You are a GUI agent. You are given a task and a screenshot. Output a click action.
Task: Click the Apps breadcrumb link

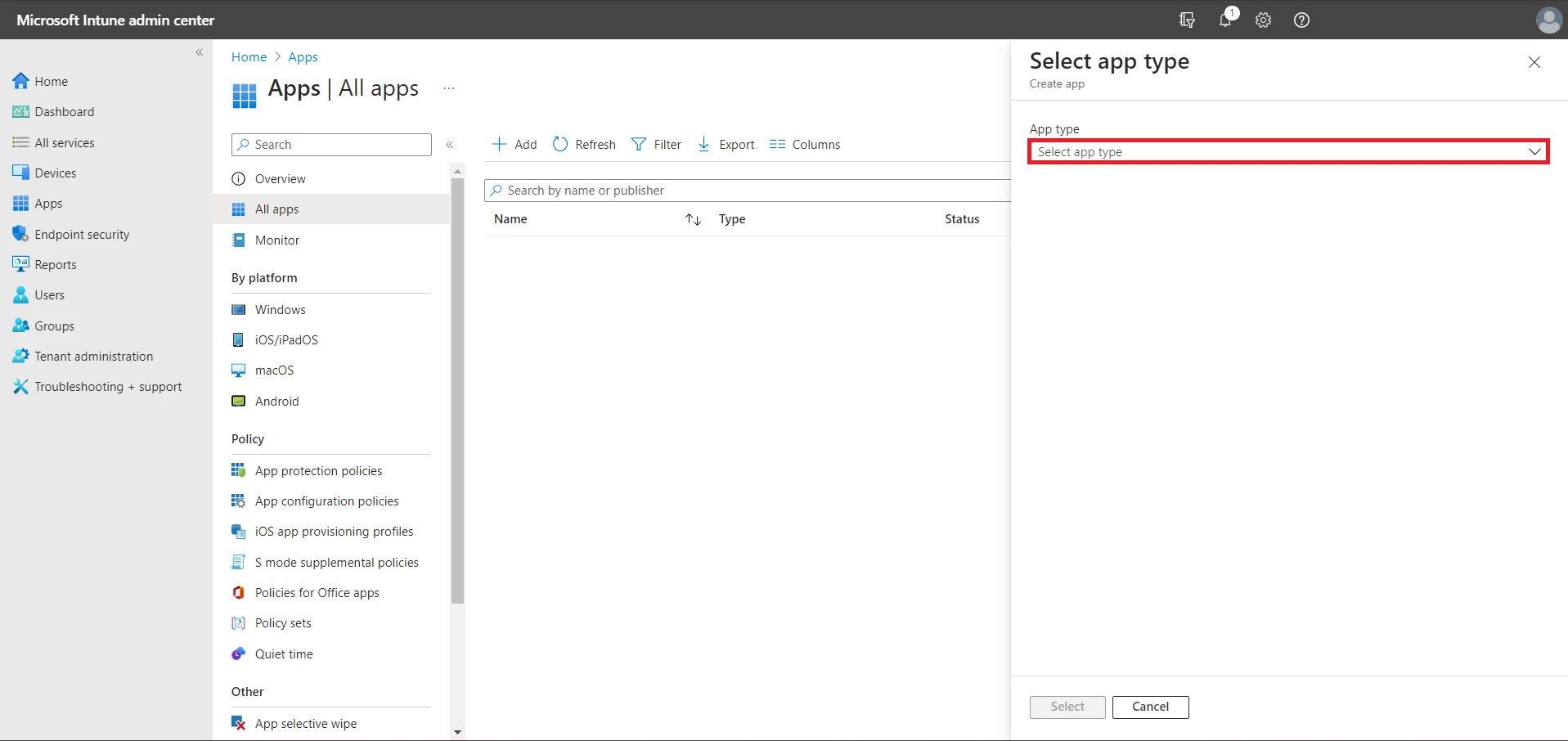point(303,56)
